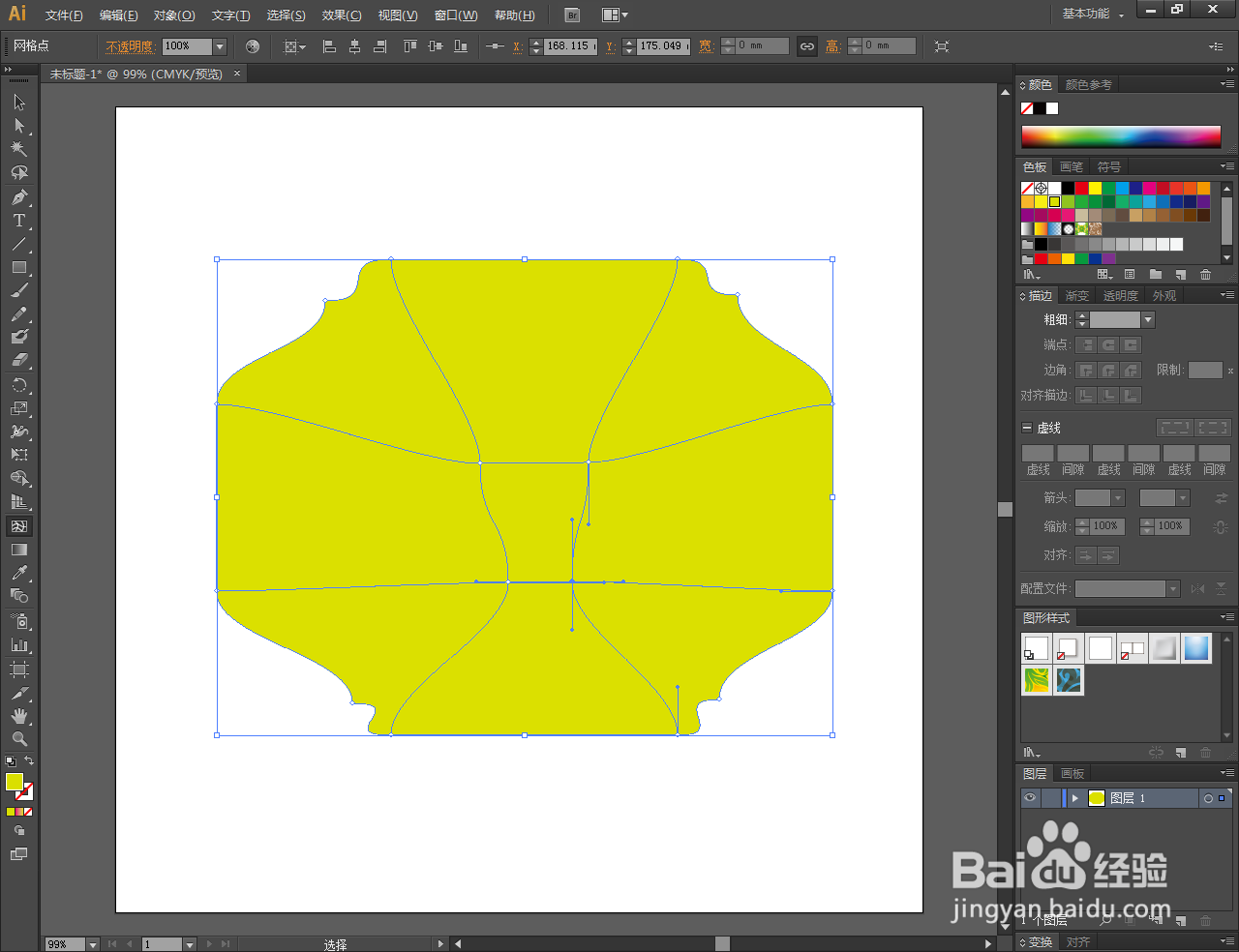Expand 图层 1 with the disclosure triangle
The height and width of the screenshot is (952, 1239).
pyautogui.click(x=1074, y=798)
